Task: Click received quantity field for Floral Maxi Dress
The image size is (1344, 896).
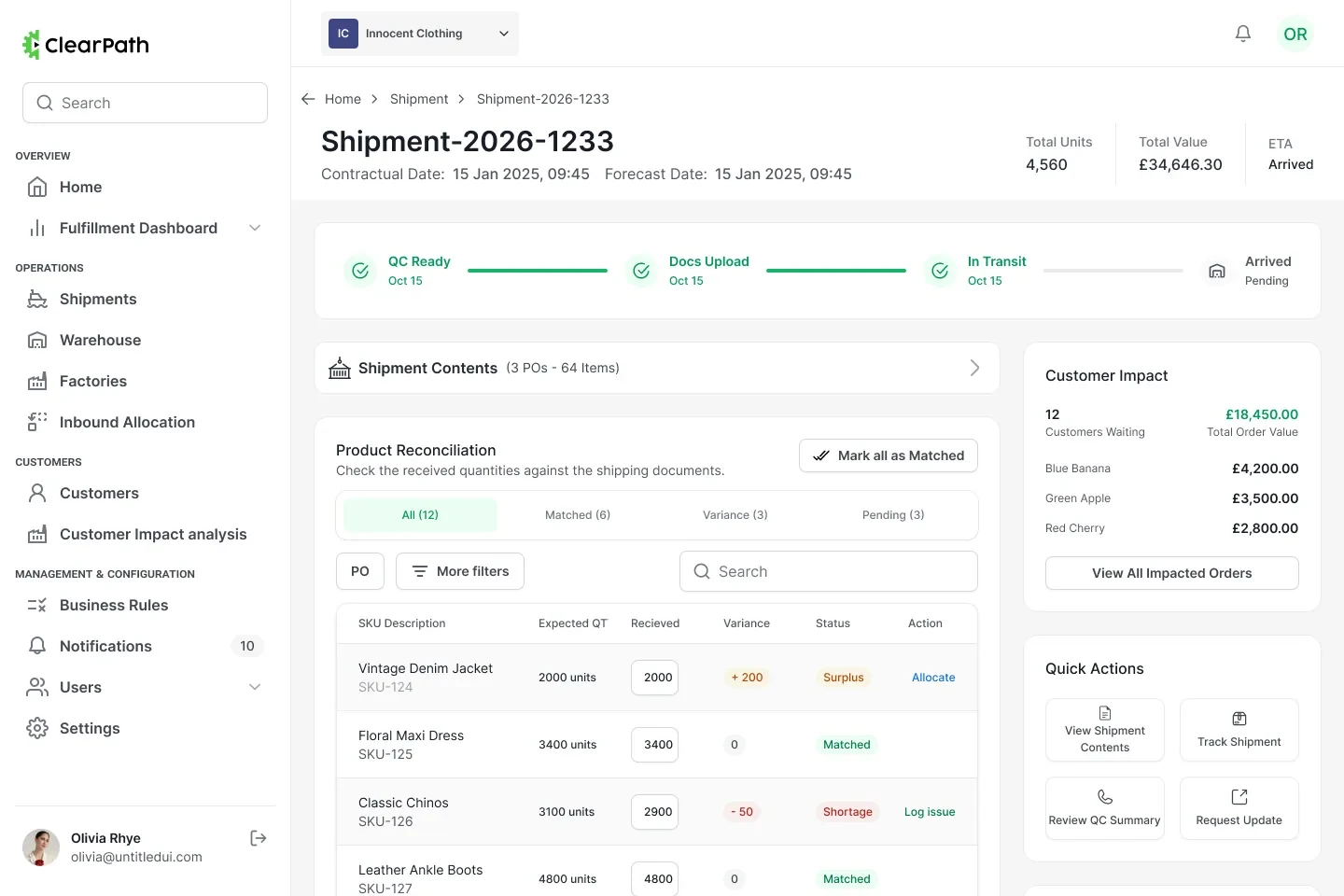Action: 655,745
